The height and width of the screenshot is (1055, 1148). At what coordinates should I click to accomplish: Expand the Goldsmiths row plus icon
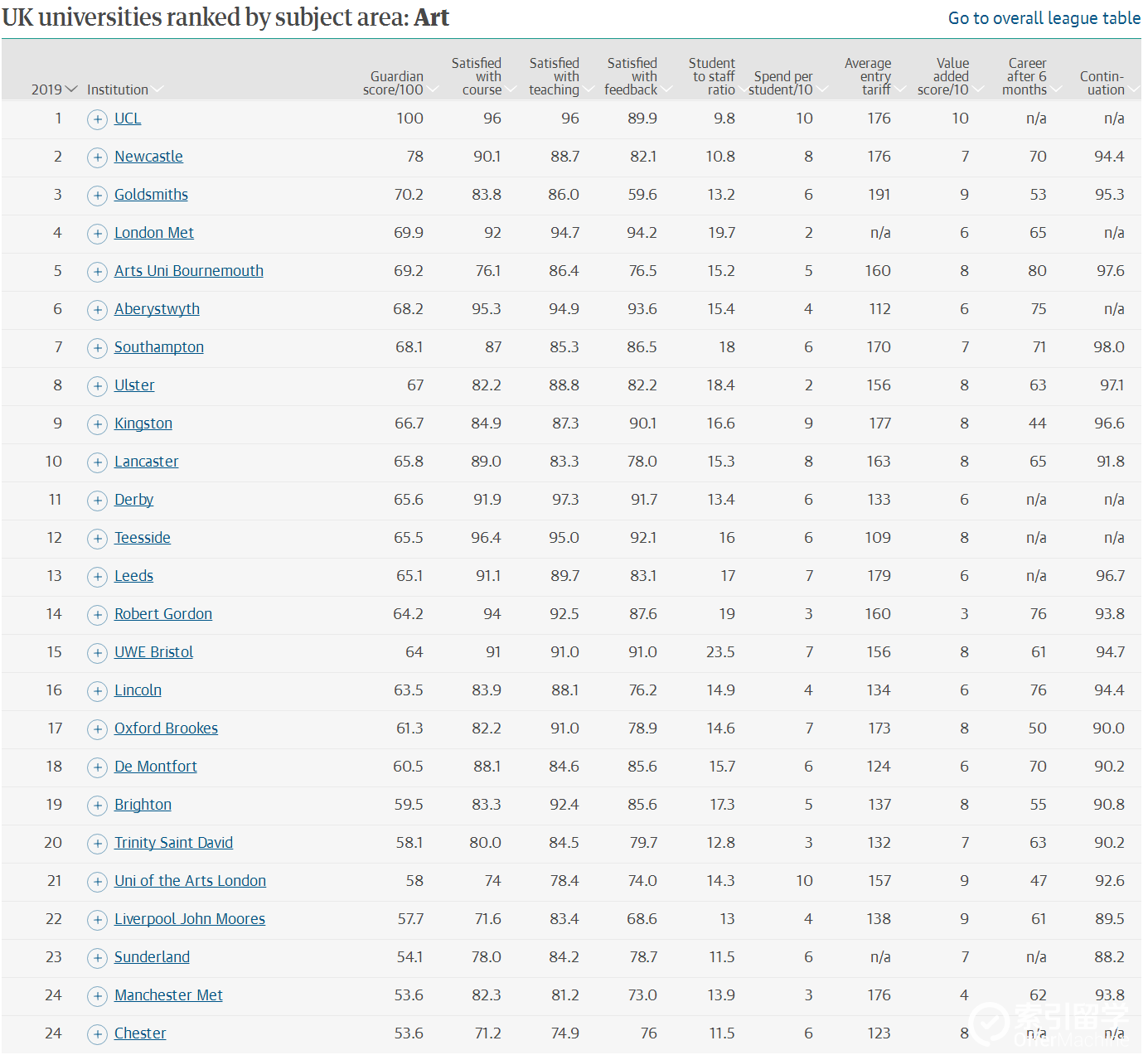coord(98,196)
